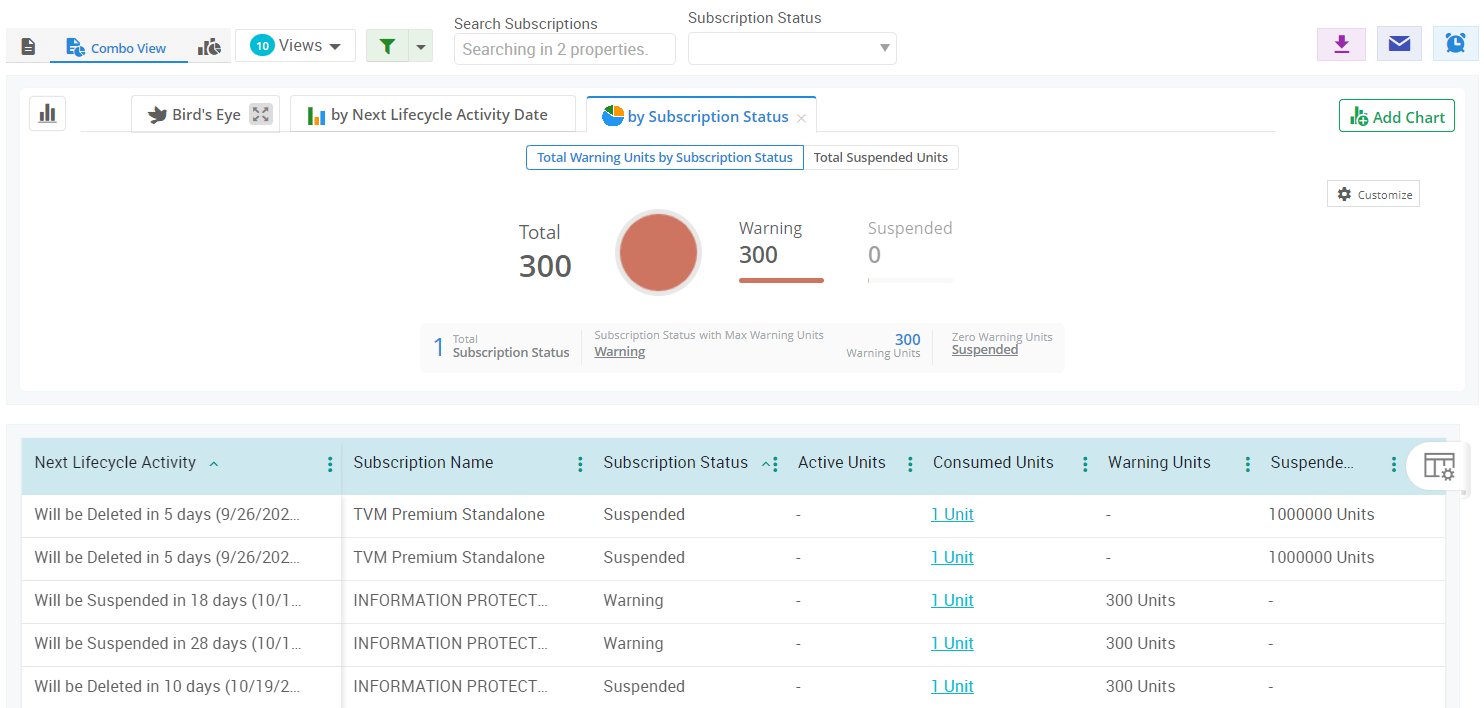Click the email subscriptions icon
Screen dimensions: 1484x708
(1399, 44)
